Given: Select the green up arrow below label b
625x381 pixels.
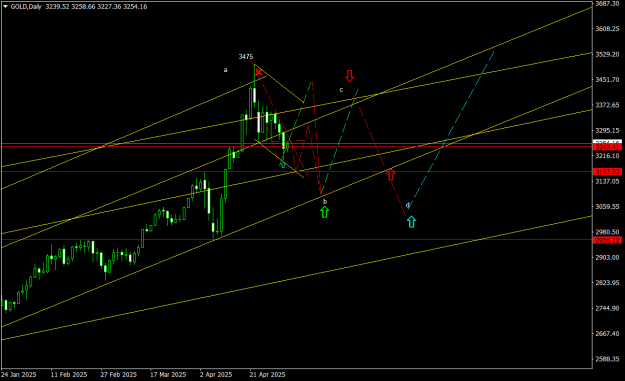Looking at the screenshot, I should click(x=325, y=212).
